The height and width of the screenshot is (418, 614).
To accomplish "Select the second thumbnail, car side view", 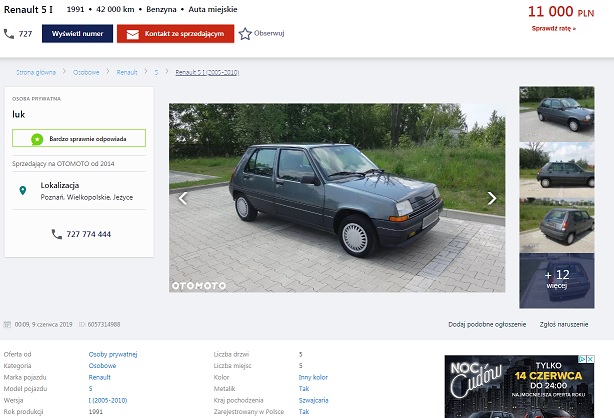I will point(556,170).
